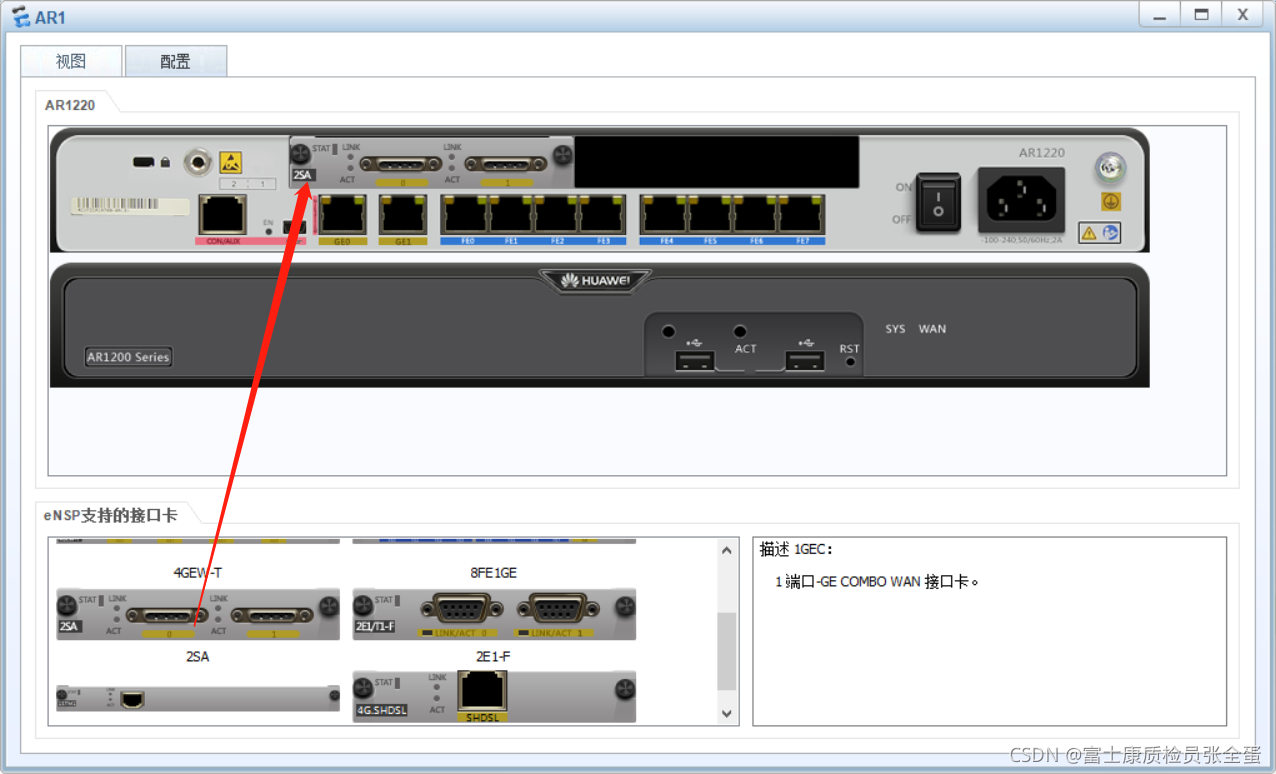
Task: Select the 2SA card image in the interface card list
Action: click(x=198, y=614)
